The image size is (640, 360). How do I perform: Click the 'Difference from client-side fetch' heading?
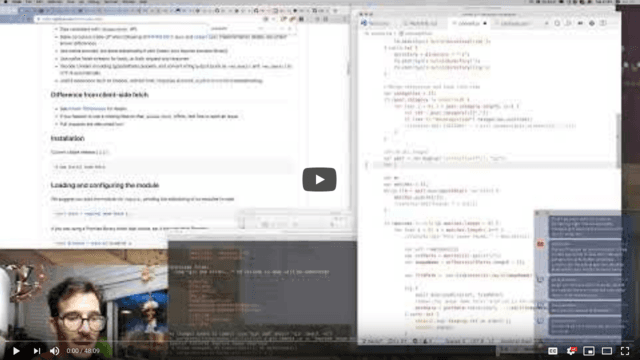coord(100,95)
